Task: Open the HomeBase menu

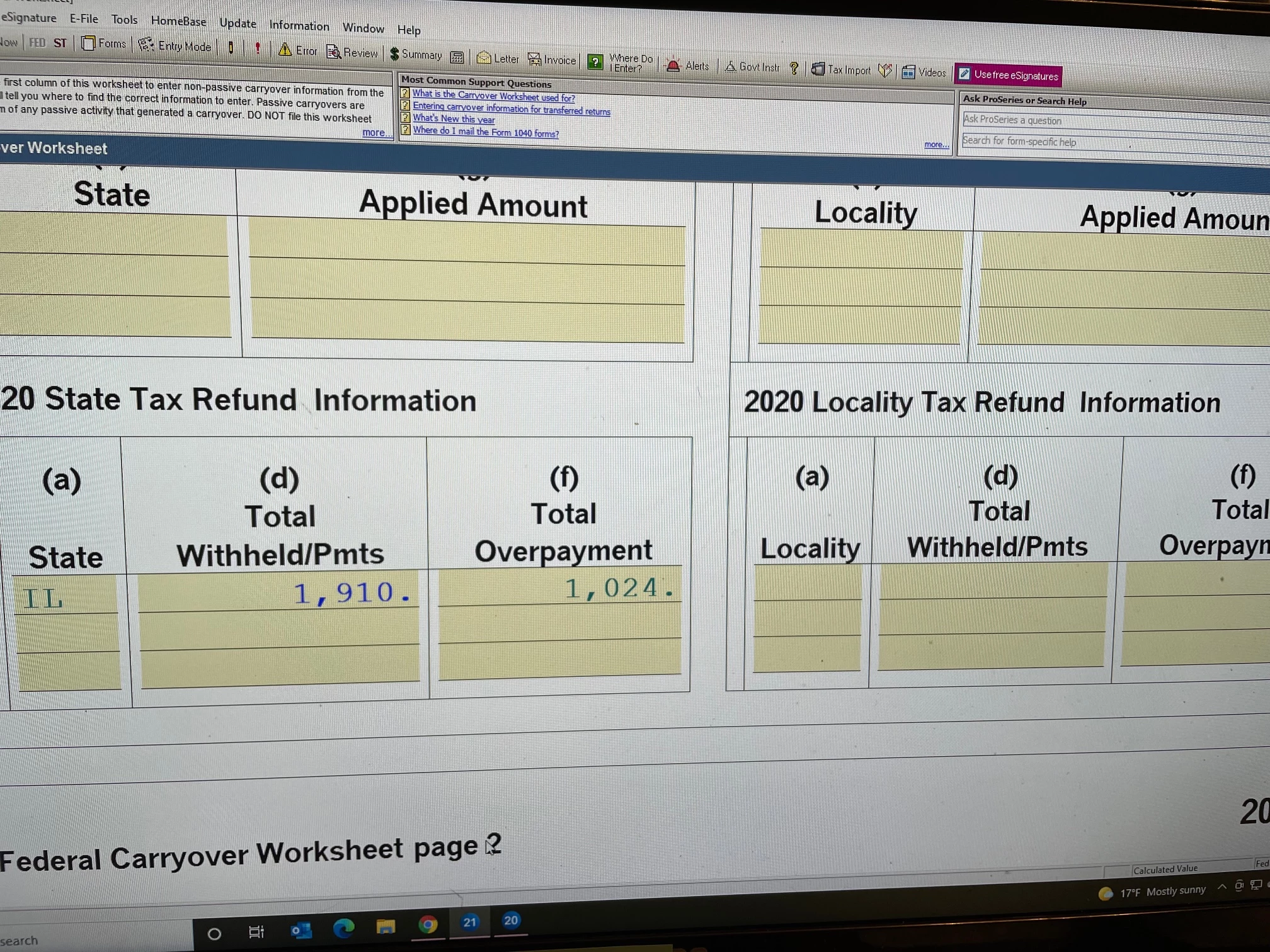Action: tap(178, 21)
